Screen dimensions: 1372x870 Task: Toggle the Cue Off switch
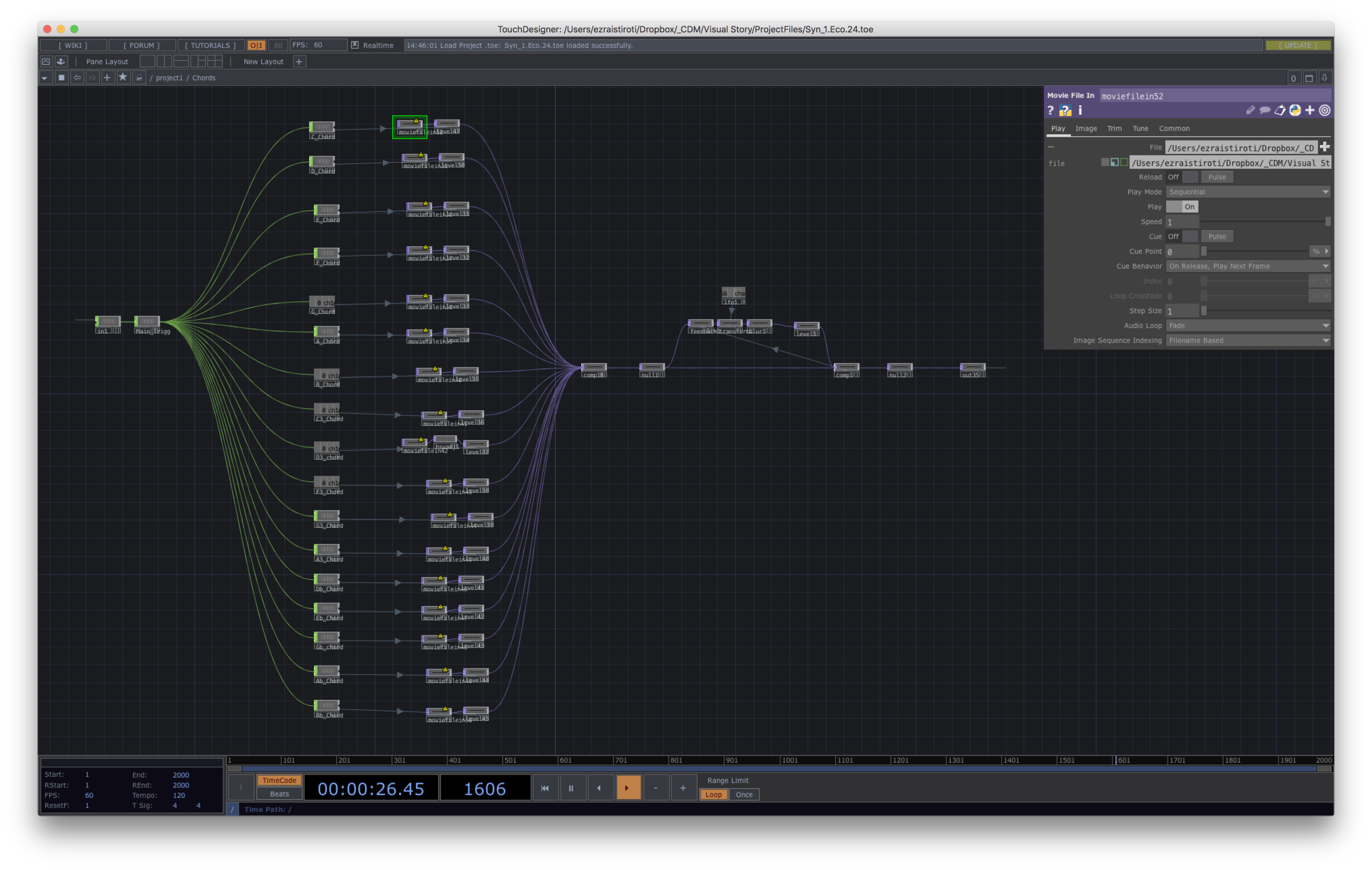[1182, 236]
